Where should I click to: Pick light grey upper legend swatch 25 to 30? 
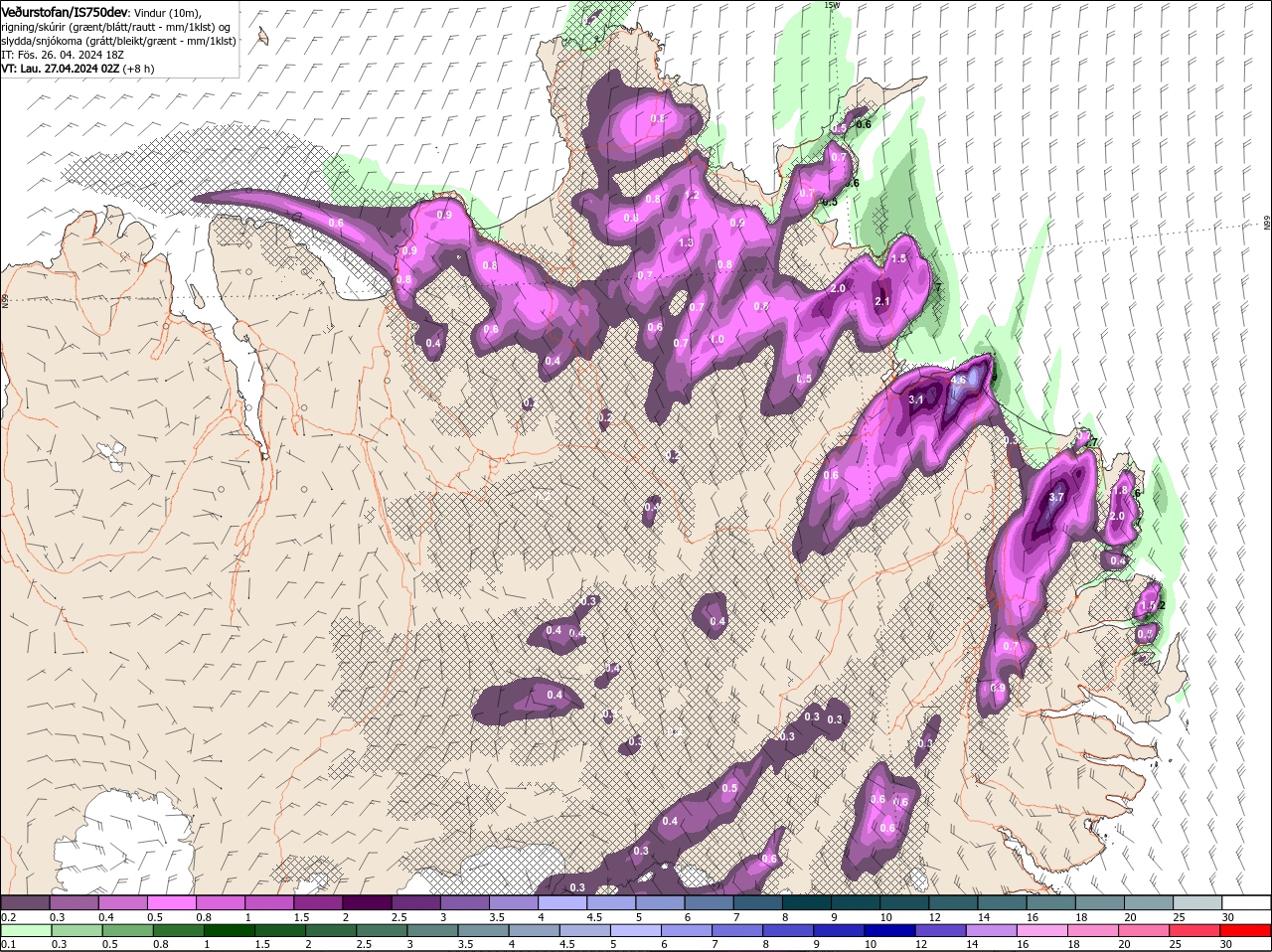point(1197,902)
